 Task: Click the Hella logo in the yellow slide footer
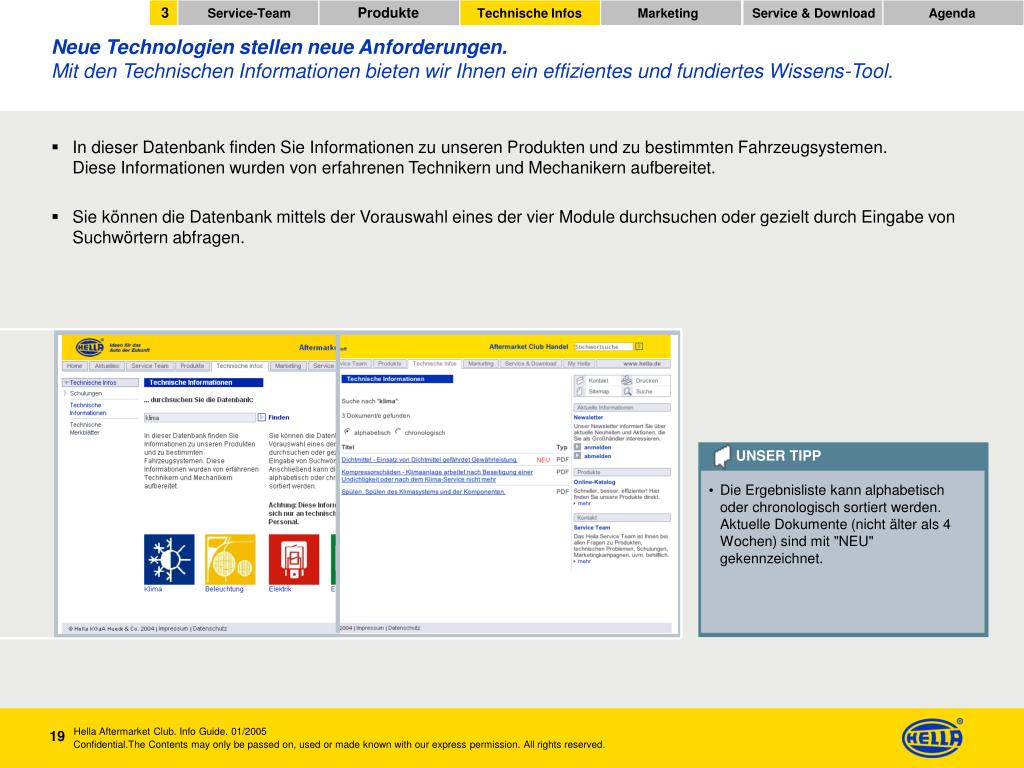coord(932,738)
